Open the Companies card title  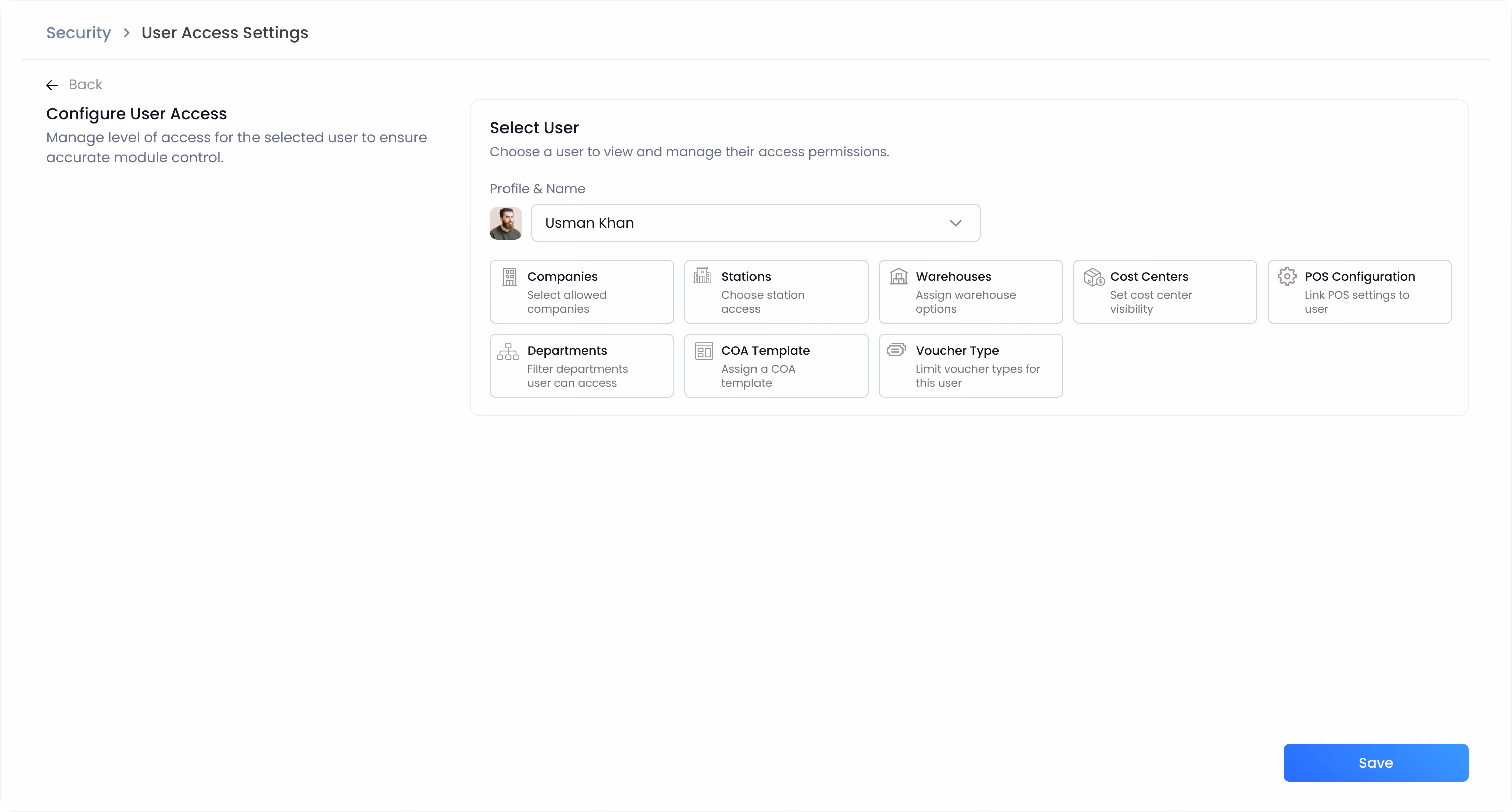point(562,276)
